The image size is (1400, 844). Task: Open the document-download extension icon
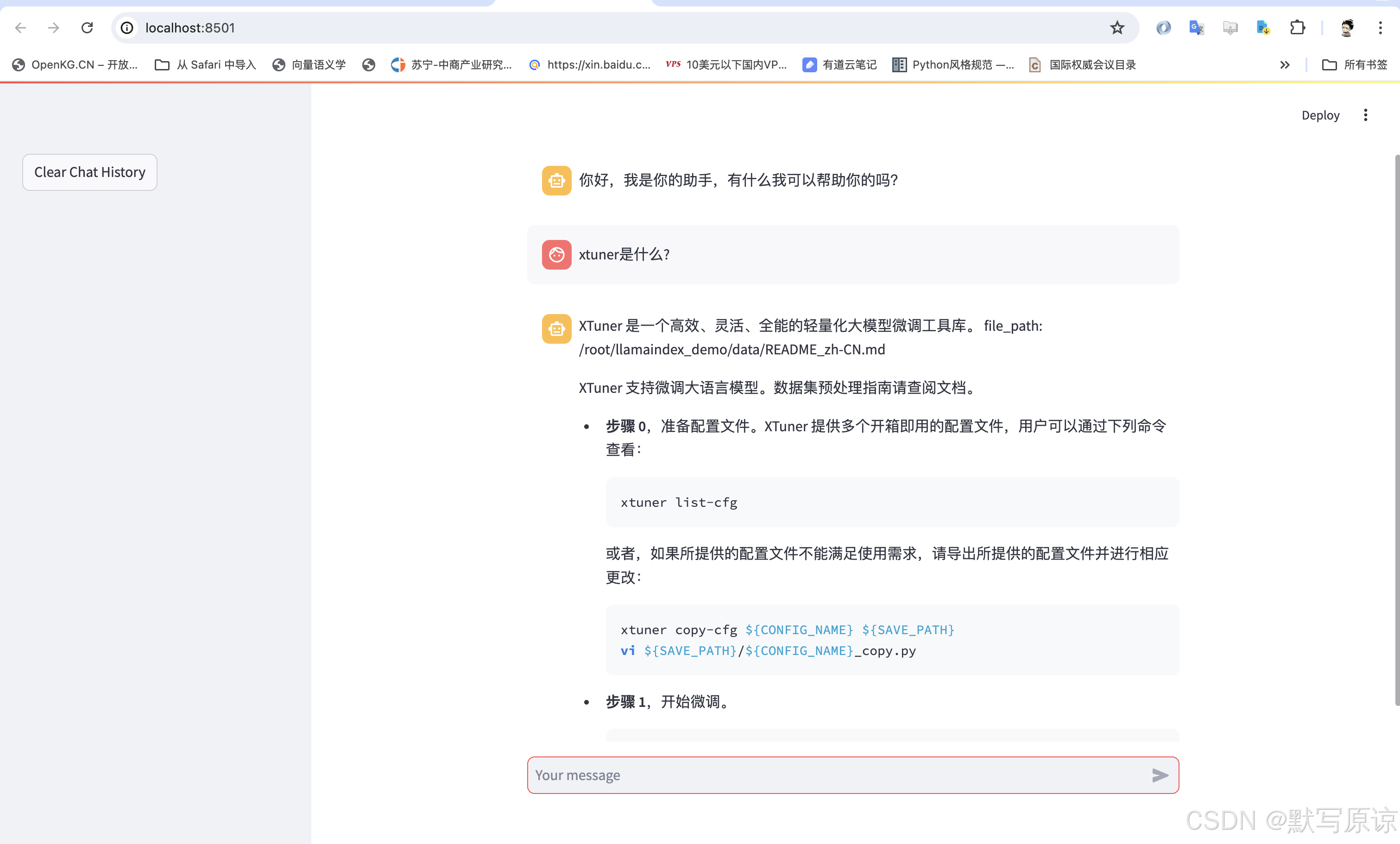pos(1263,27)
